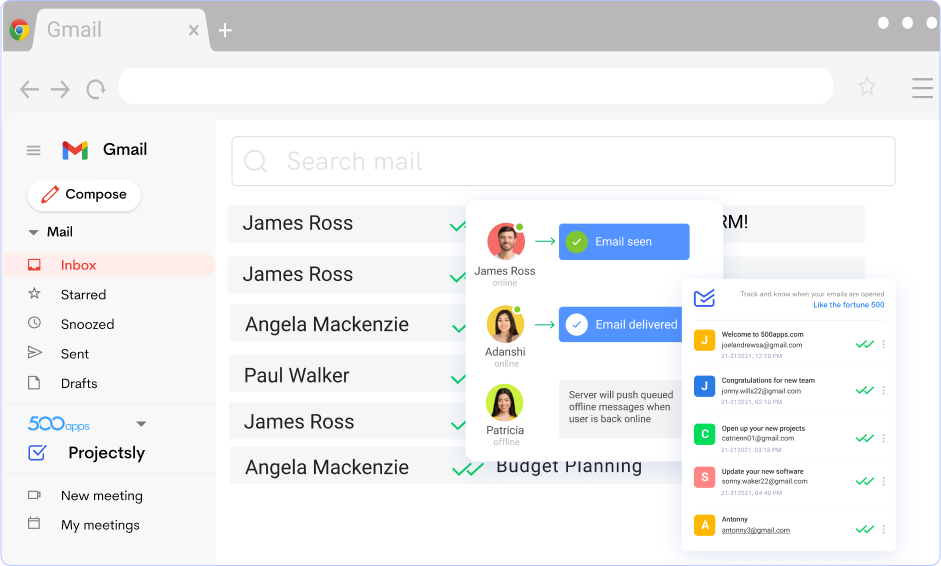The height and width of the screenshot is (566, 941).
Task: Go forward with the browser forward arrow
Action: (x=60, y=89)
